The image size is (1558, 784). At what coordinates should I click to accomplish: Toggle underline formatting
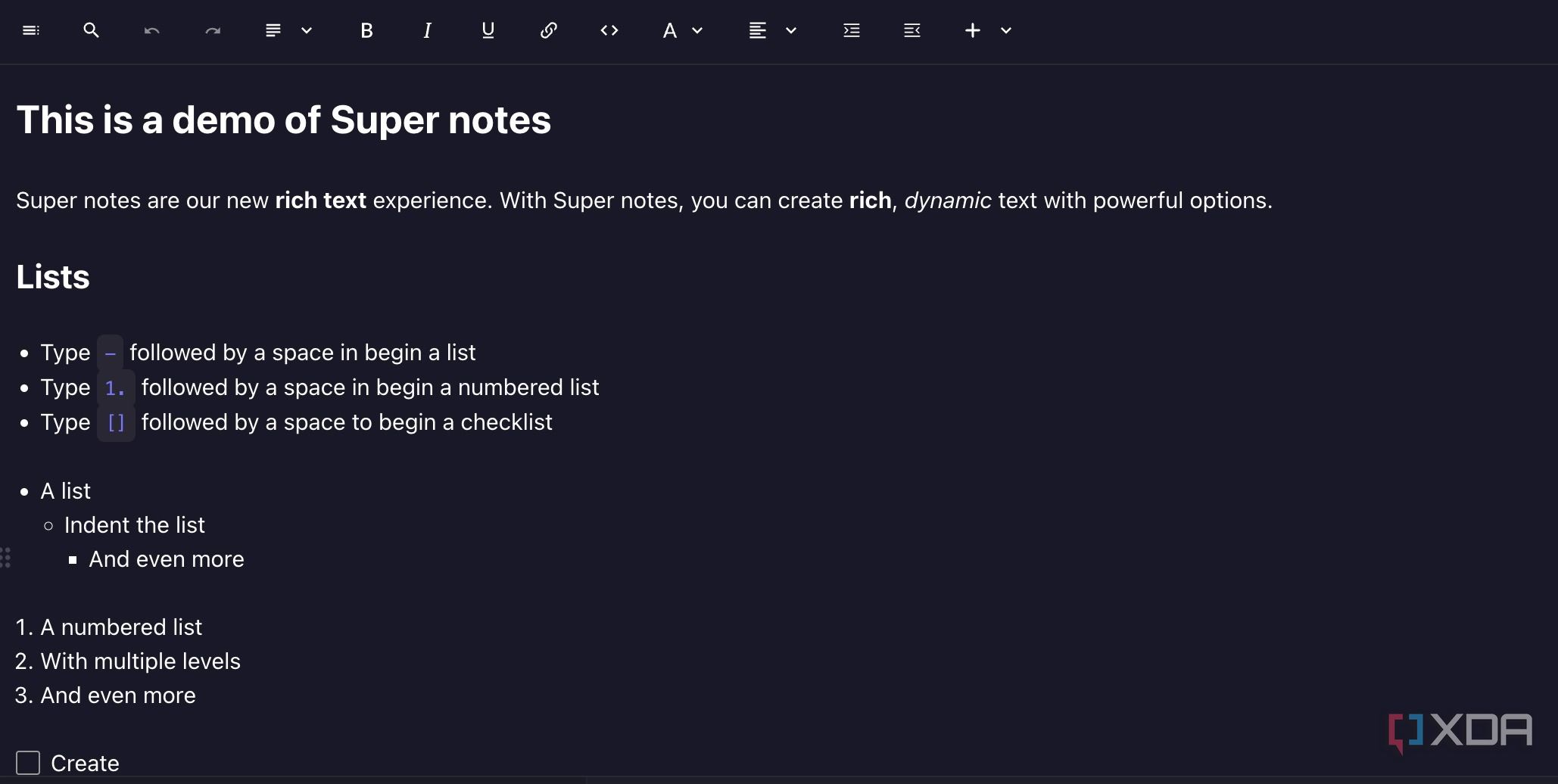click(488, 30)
